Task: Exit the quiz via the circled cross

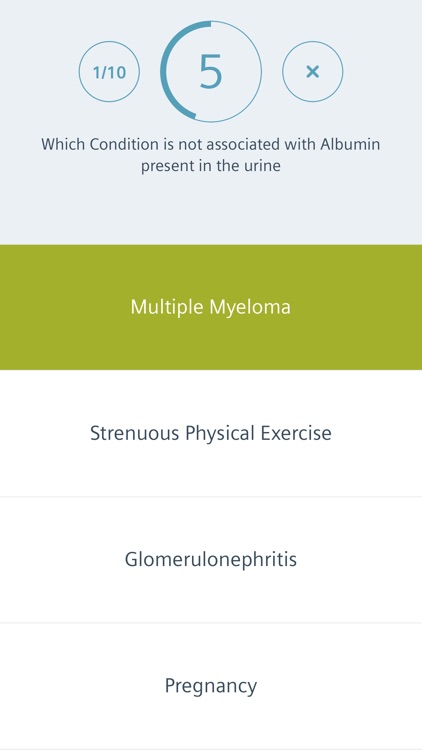Action: click(312, 71)
